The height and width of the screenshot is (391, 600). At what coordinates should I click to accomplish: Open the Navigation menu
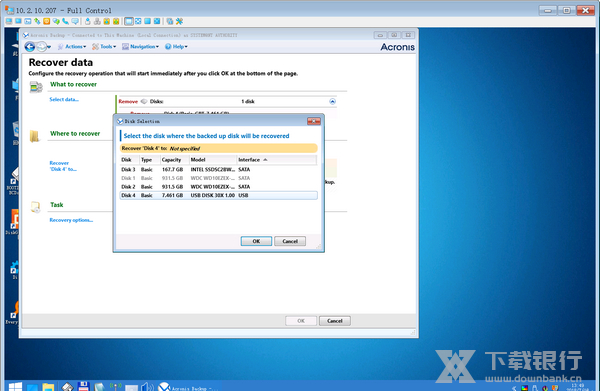[140, 47]
